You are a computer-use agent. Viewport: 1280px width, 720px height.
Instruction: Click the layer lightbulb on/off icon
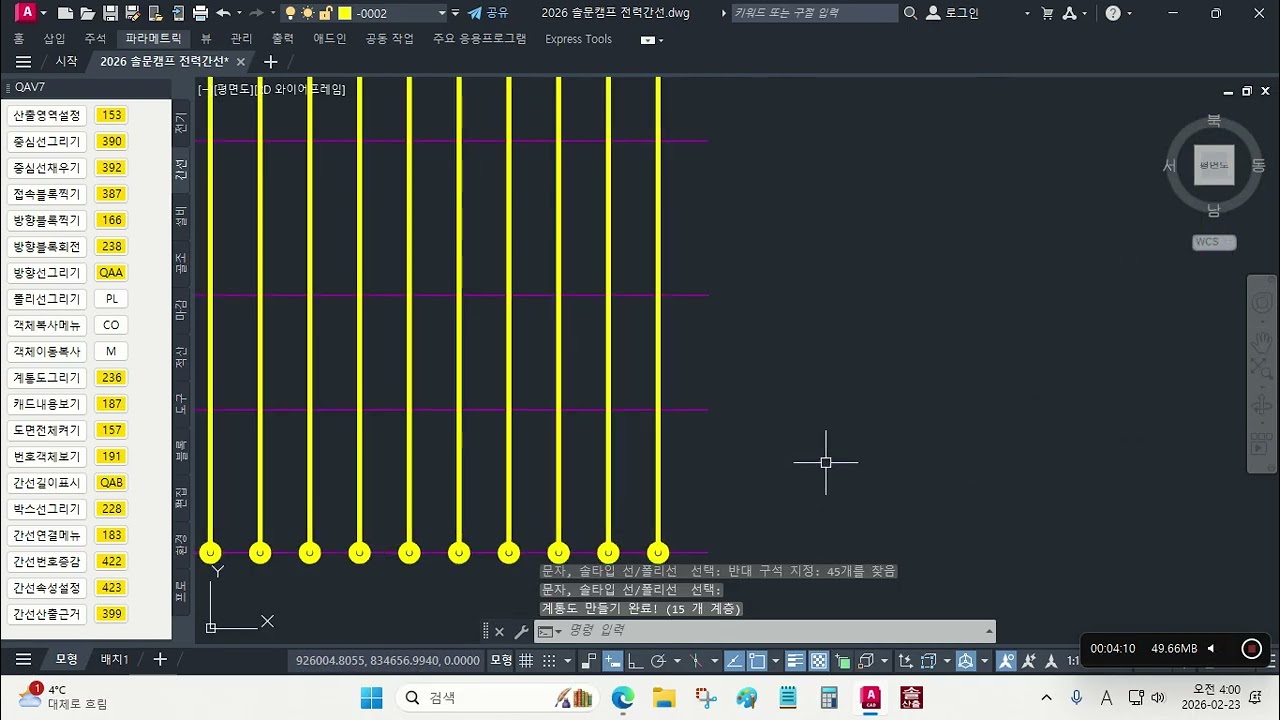(290, 13)
